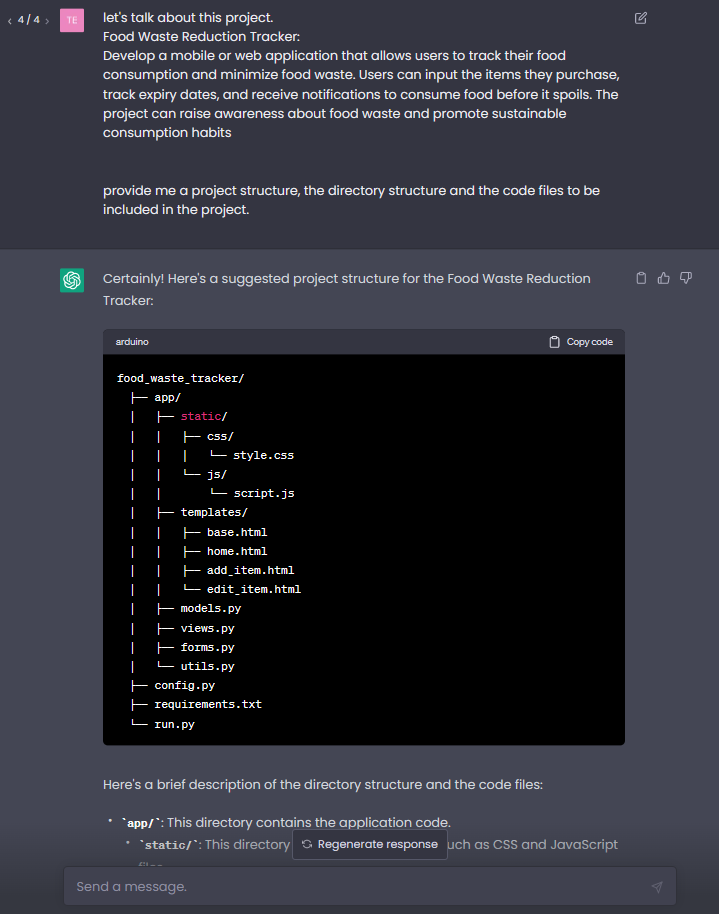Click models.py in the directory tree
This screenshot has width=719, height=914.
[210, 608]
